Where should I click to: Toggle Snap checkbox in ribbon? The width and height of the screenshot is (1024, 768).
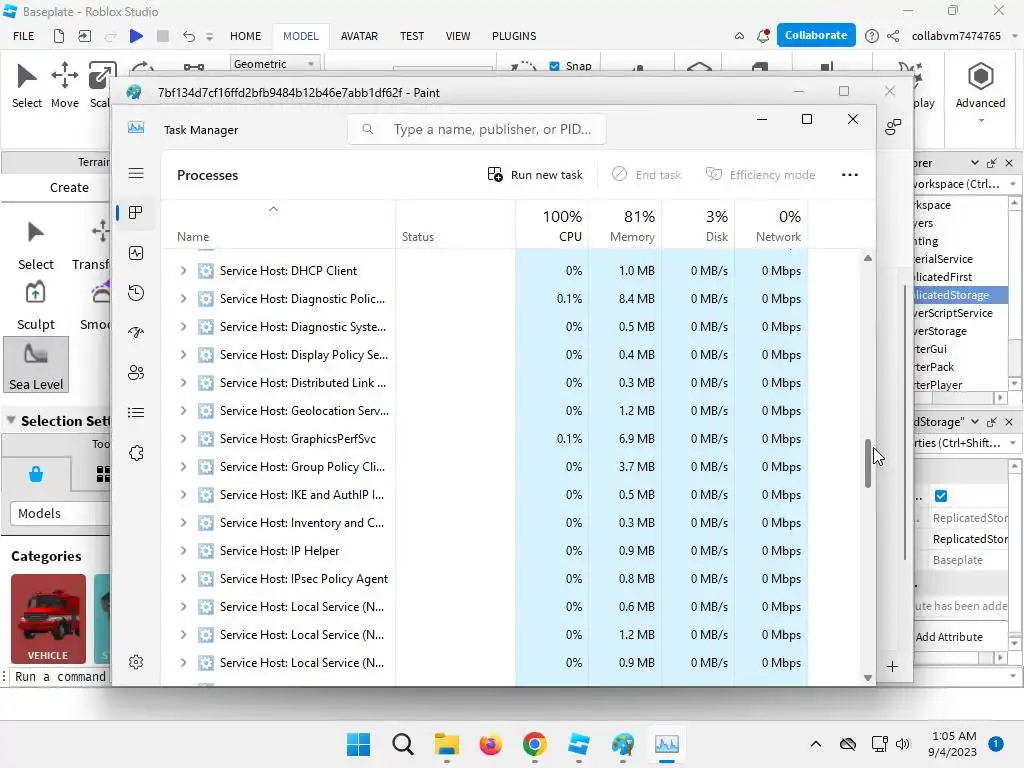[x=554, y=66]
